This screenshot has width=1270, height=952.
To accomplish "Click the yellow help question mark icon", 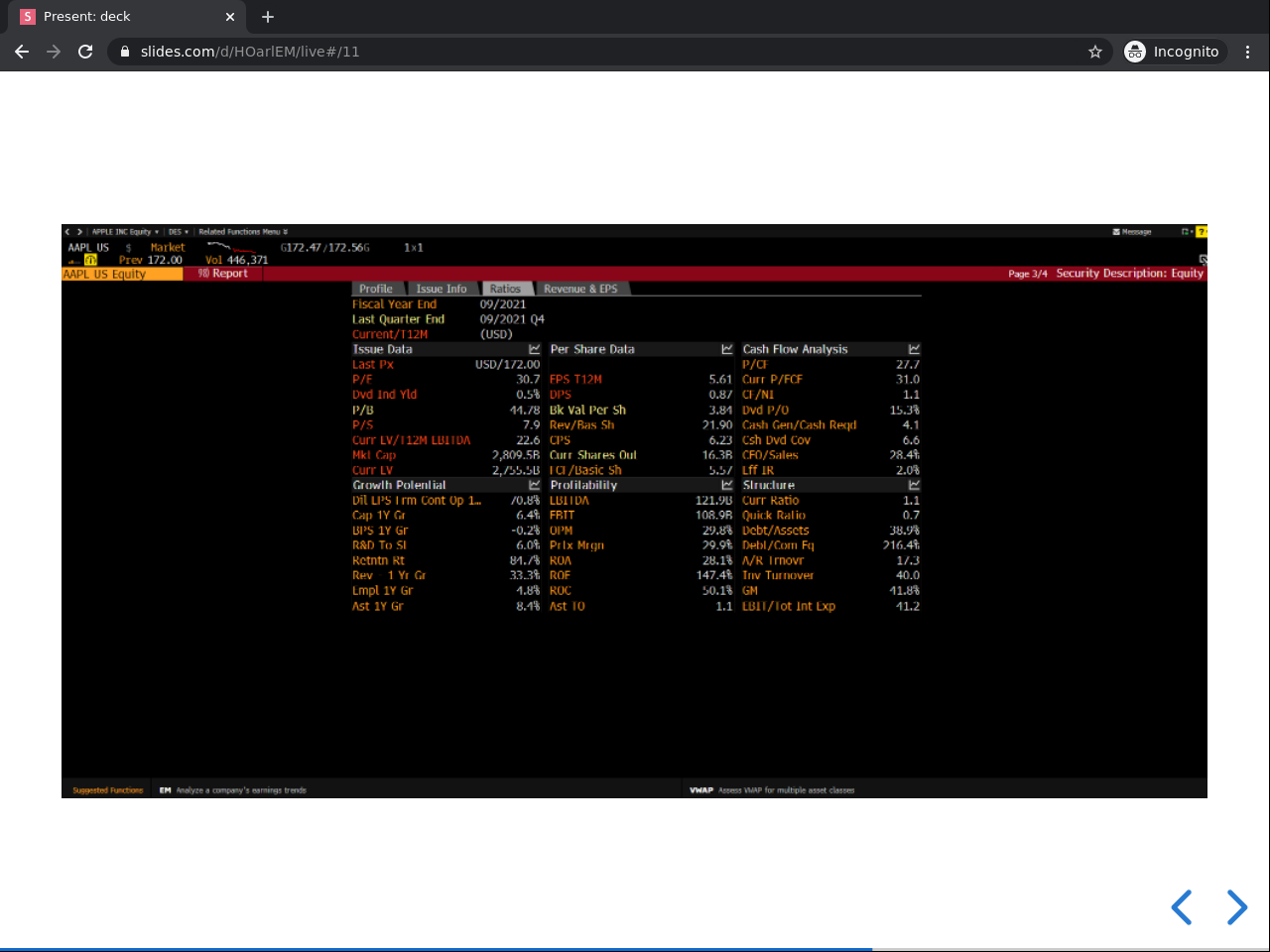I will click(x=1202, y=232).
